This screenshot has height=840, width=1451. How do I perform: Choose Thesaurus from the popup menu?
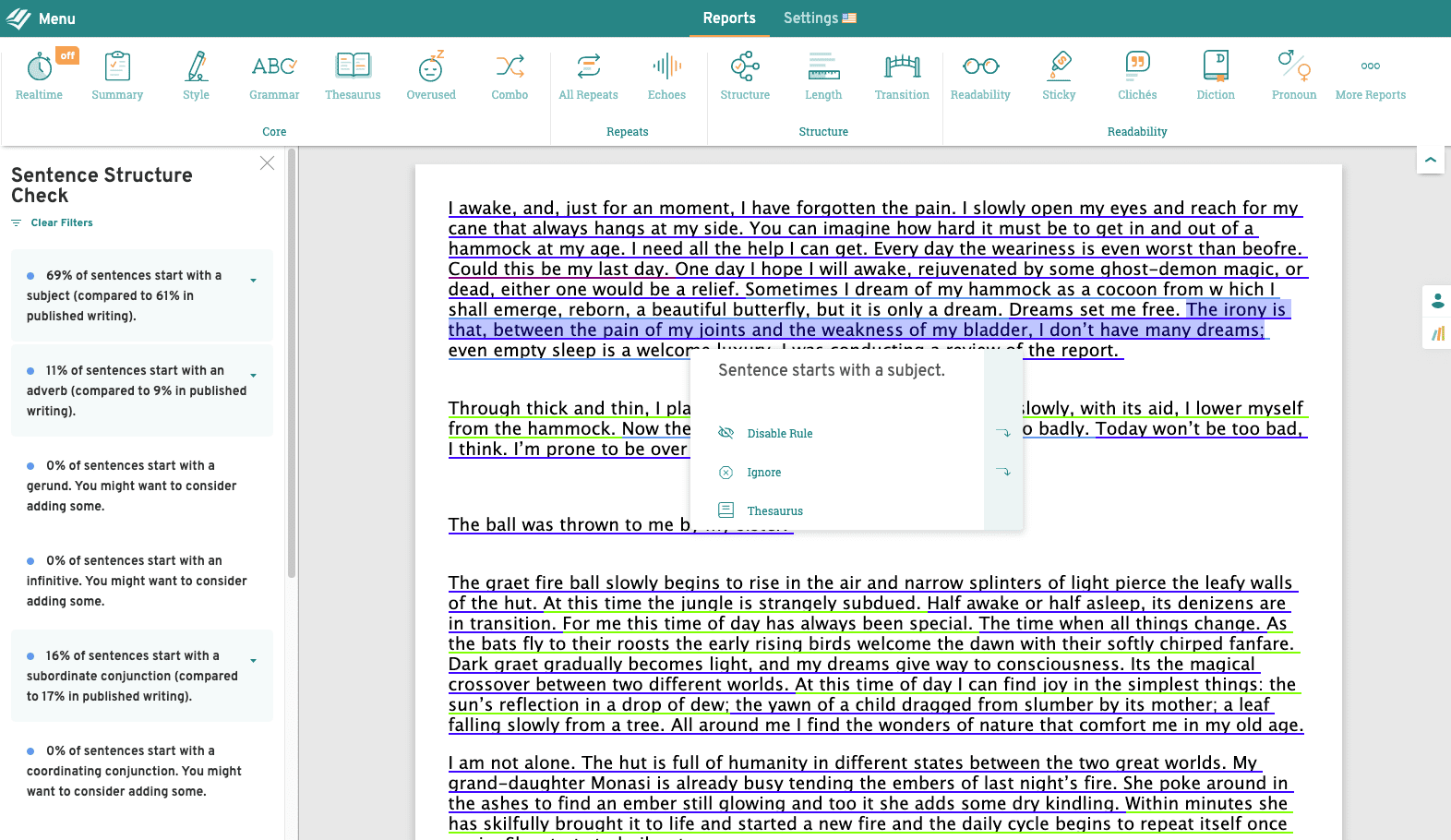tap(774, 511)
